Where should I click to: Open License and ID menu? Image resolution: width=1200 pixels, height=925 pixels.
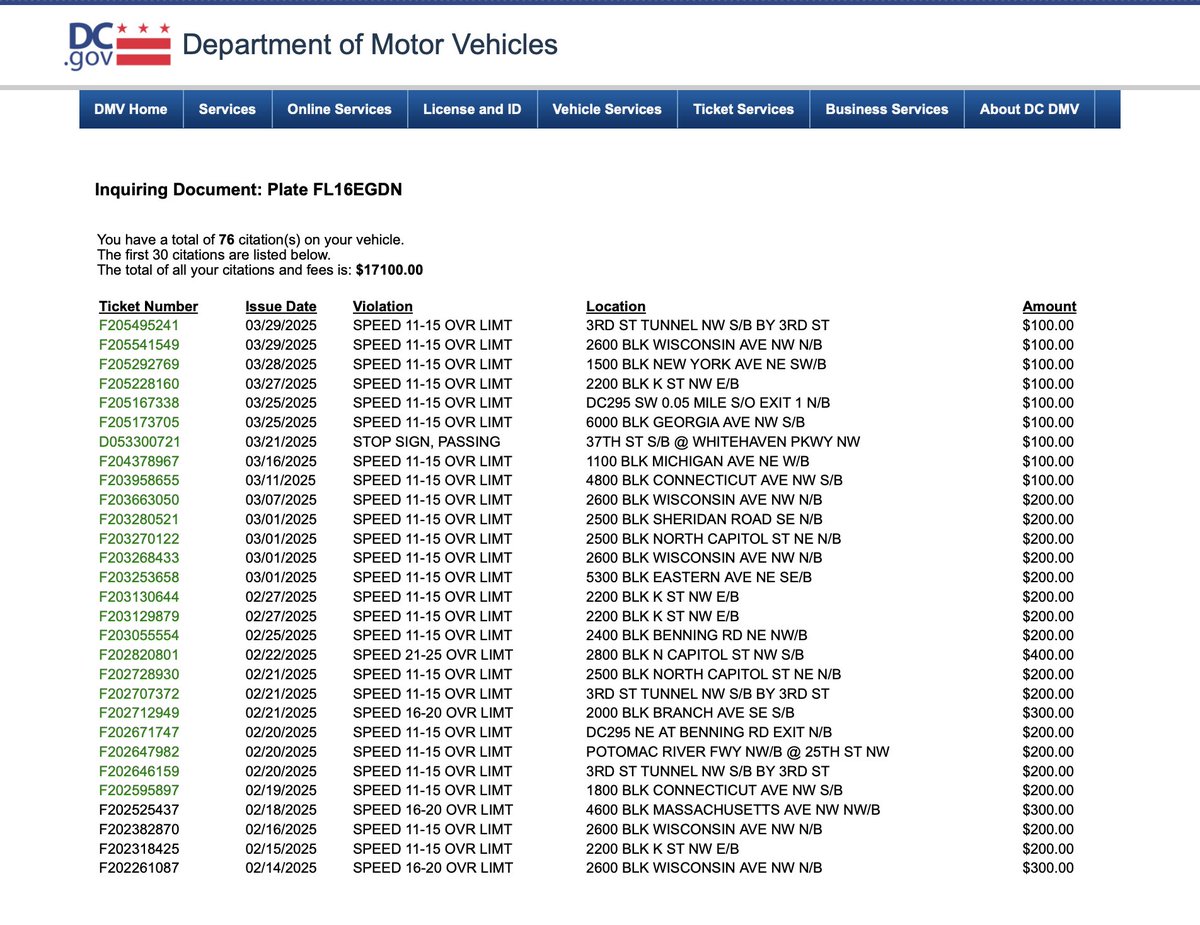(472, 109)
